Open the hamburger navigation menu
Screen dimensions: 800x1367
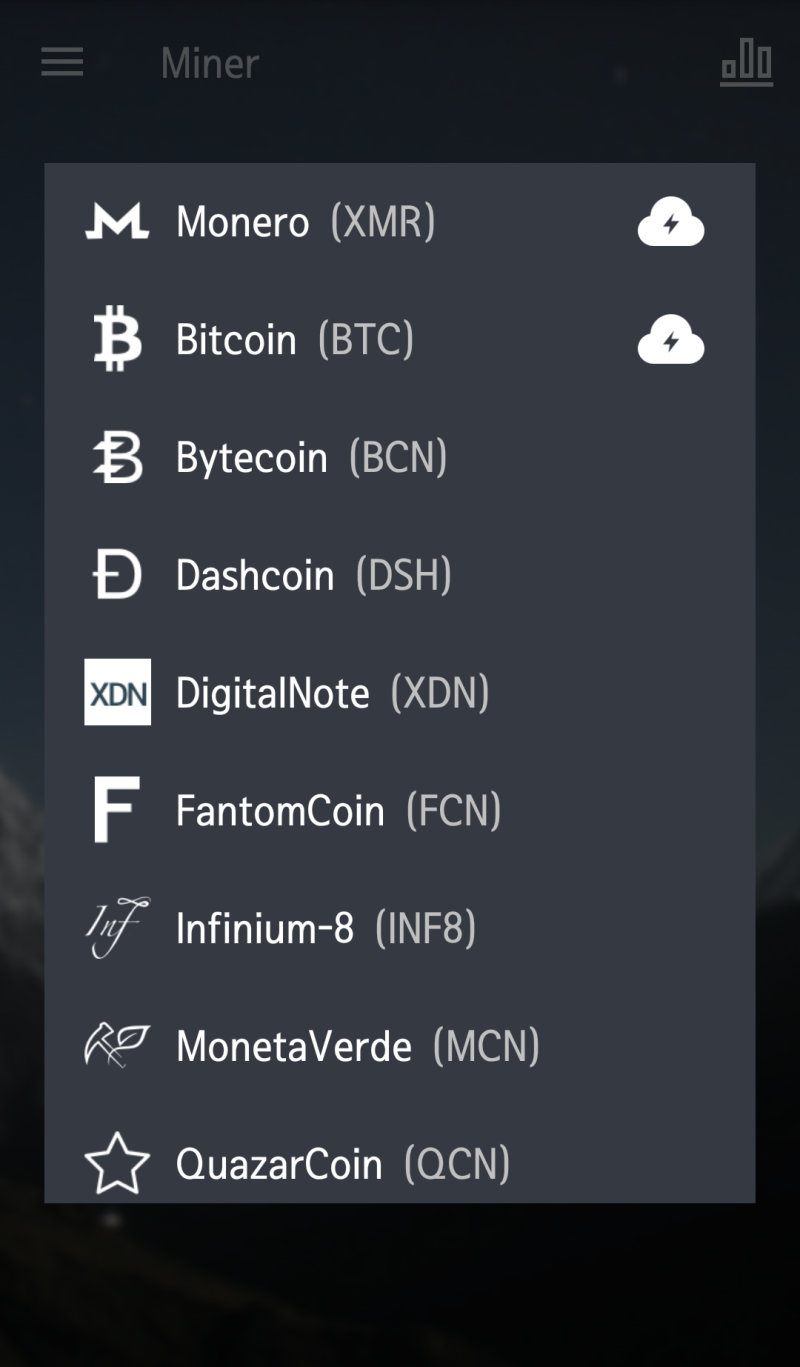[x=62, y=63]
